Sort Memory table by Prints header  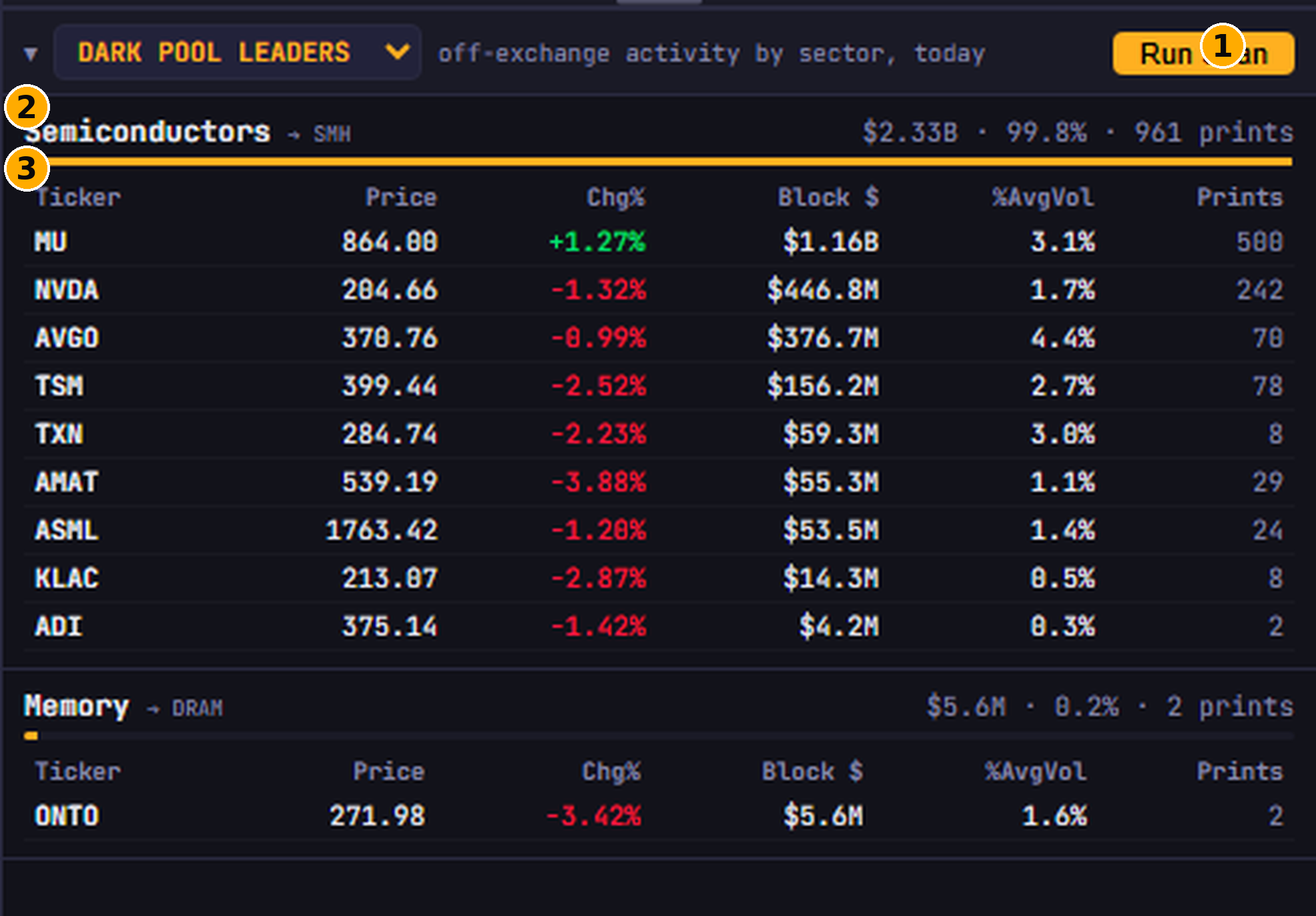pos(1240,771)
